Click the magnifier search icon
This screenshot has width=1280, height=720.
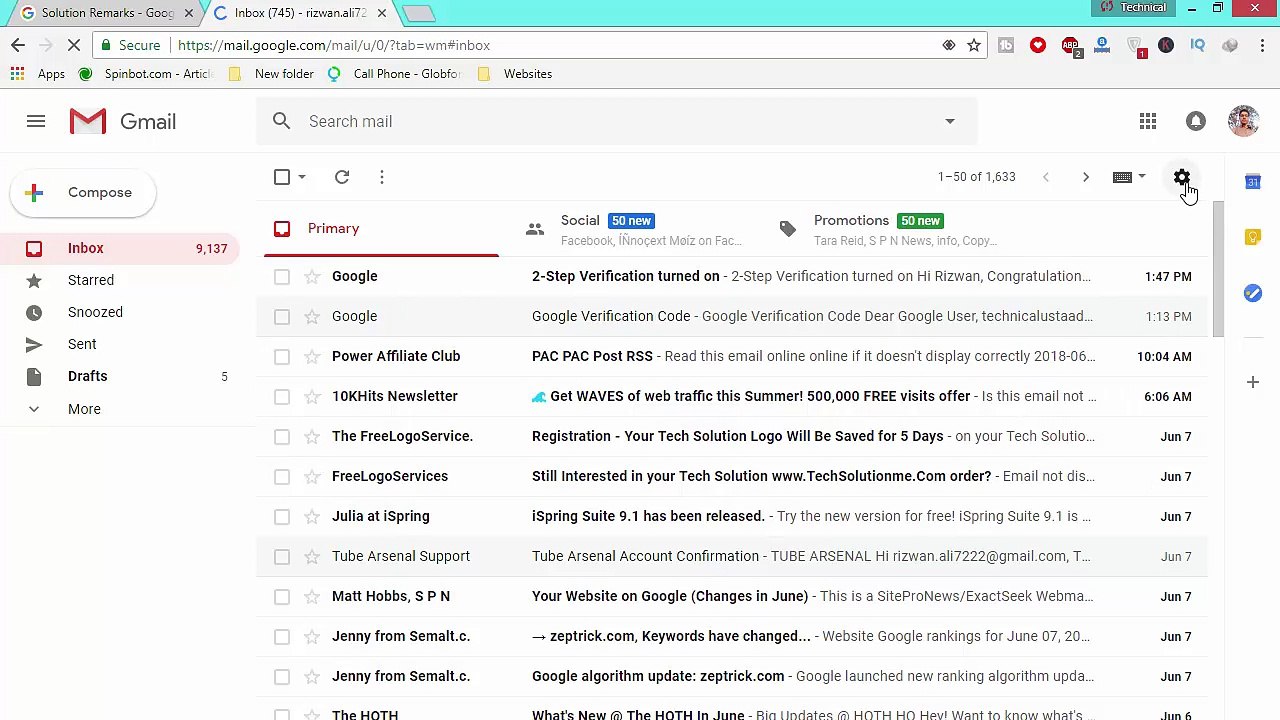pos(281,121)
